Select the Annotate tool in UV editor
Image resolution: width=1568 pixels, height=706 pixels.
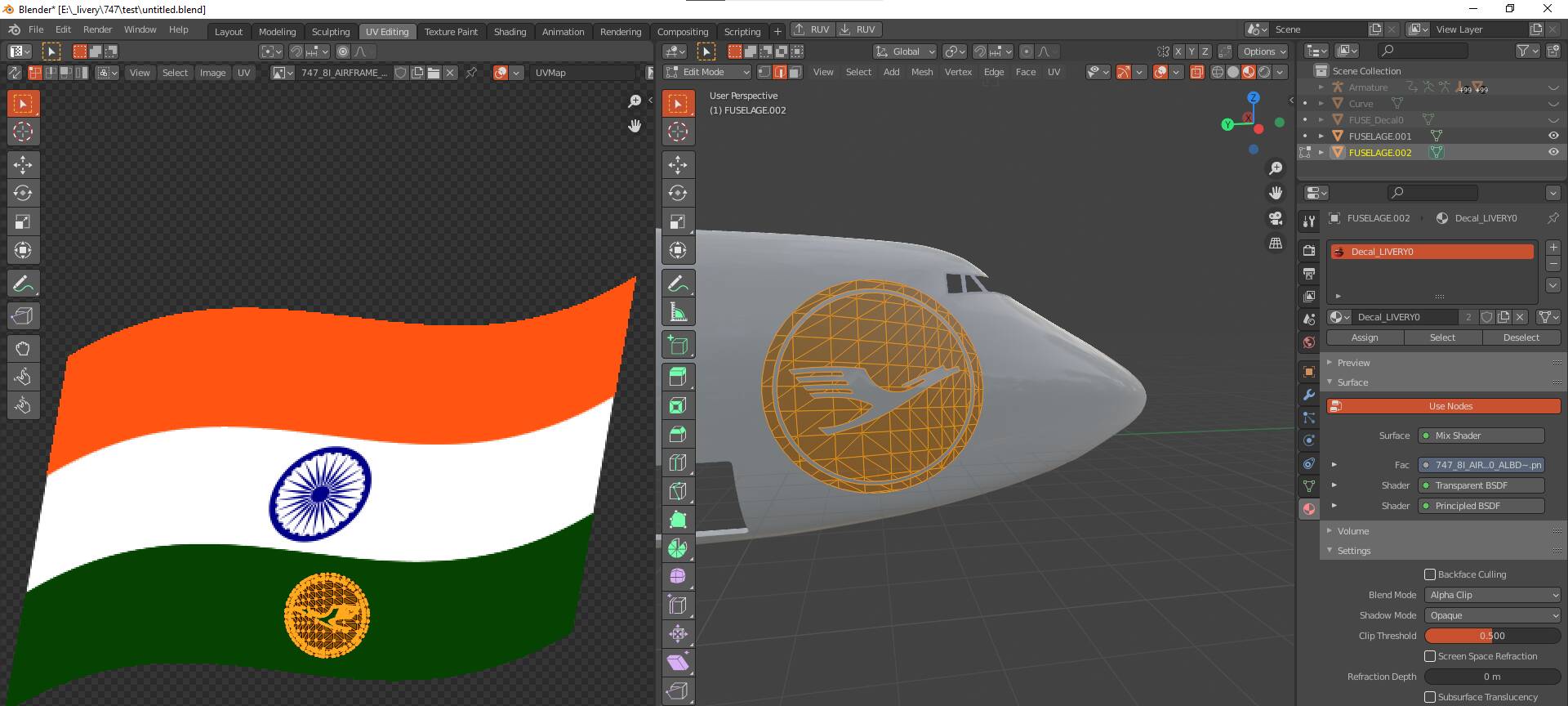coord(23,284)
